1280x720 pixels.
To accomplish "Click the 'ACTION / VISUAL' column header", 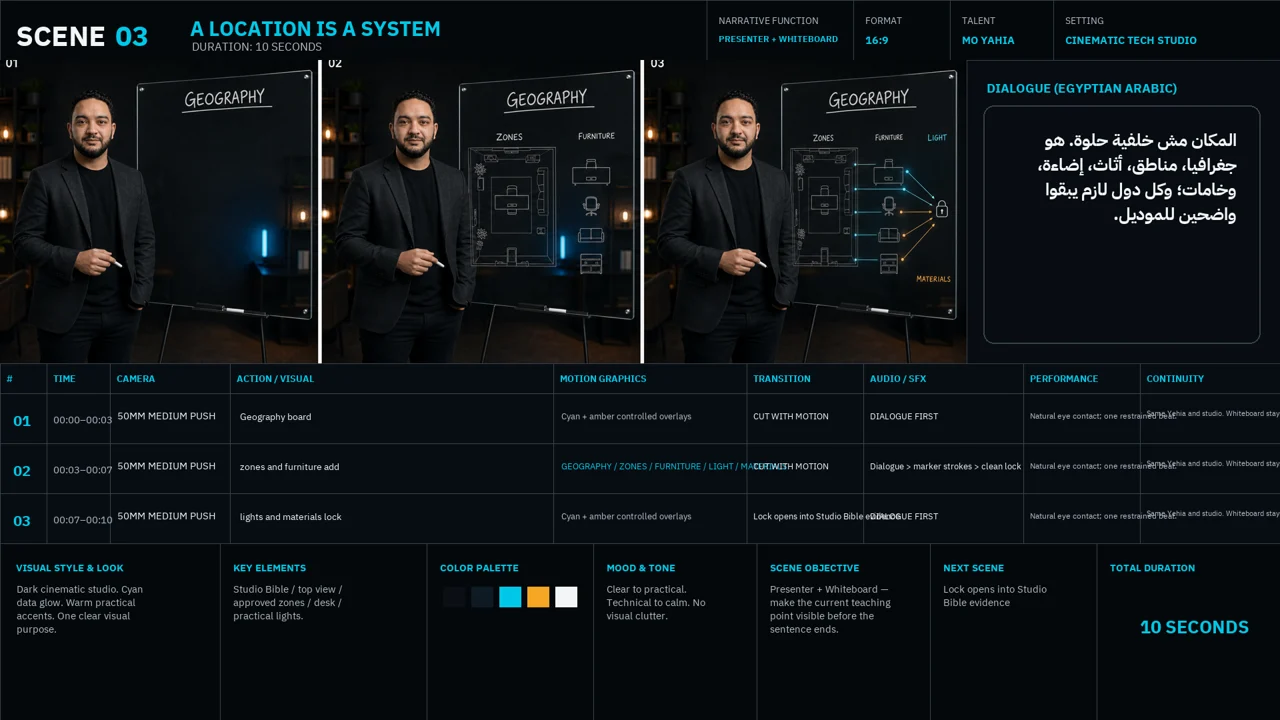I will coord(275,379).
